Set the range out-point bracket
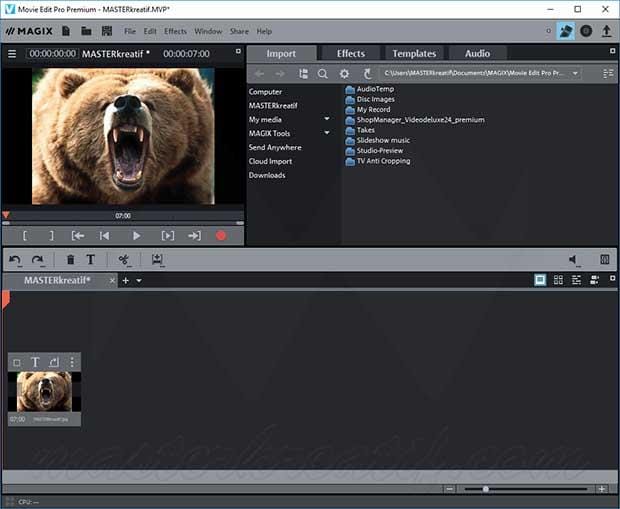The width and height of the screenshot is (620, 509). point(51,236)
